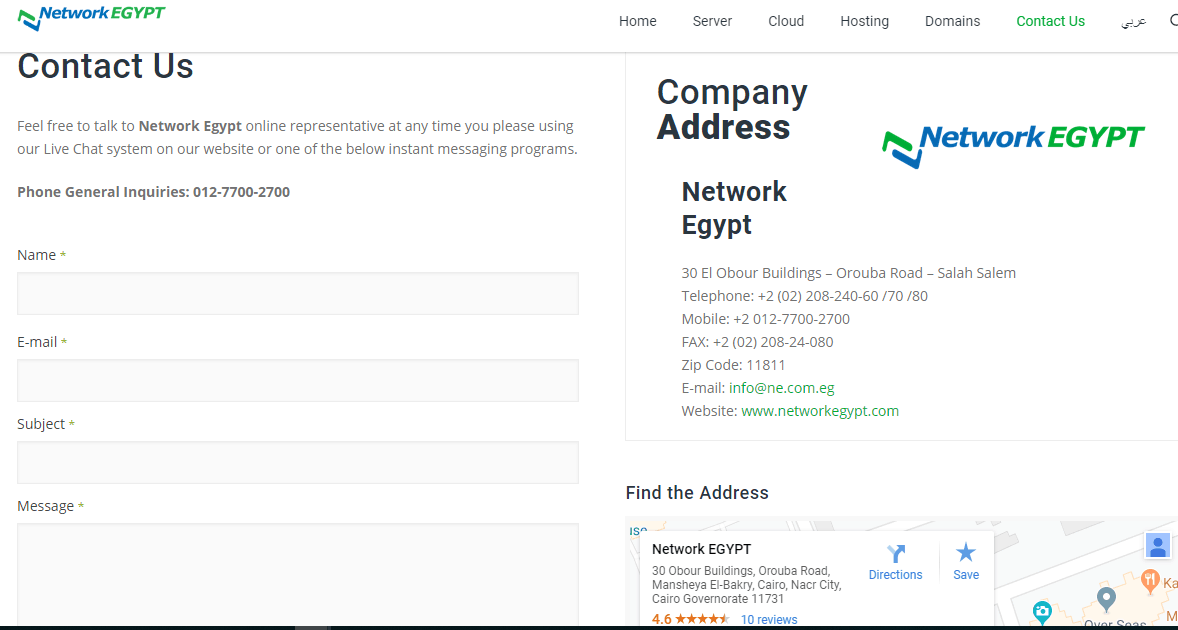Click the 30 El Obour Buildings address line

tap(848, 273)
